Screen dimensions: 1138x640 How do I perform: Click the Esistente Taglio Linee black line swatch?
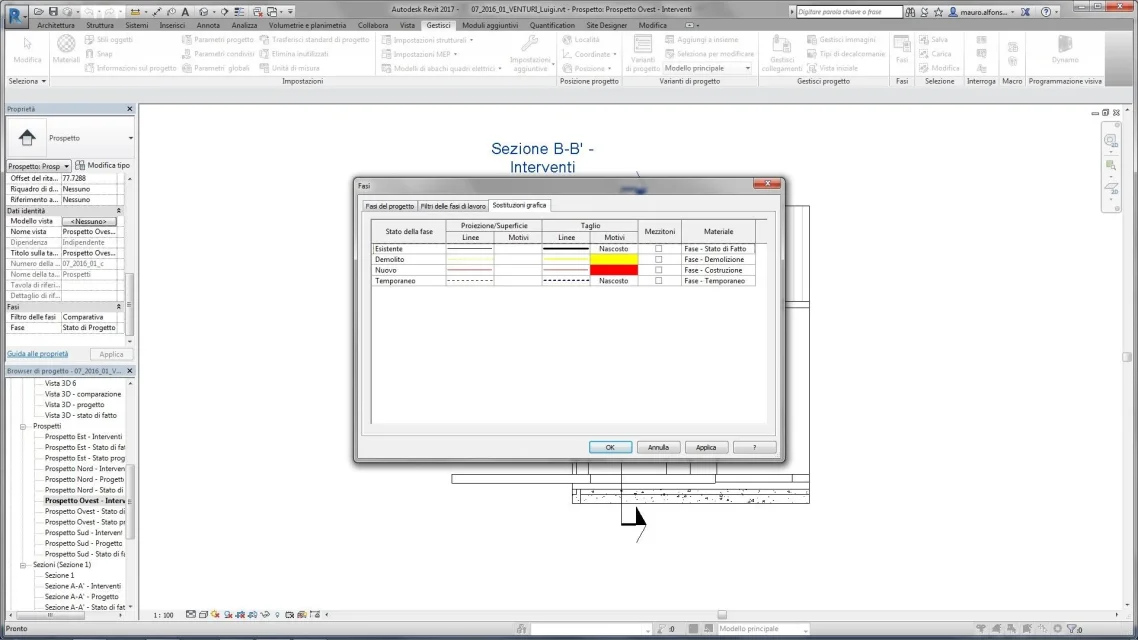click(x=566, y=249)
